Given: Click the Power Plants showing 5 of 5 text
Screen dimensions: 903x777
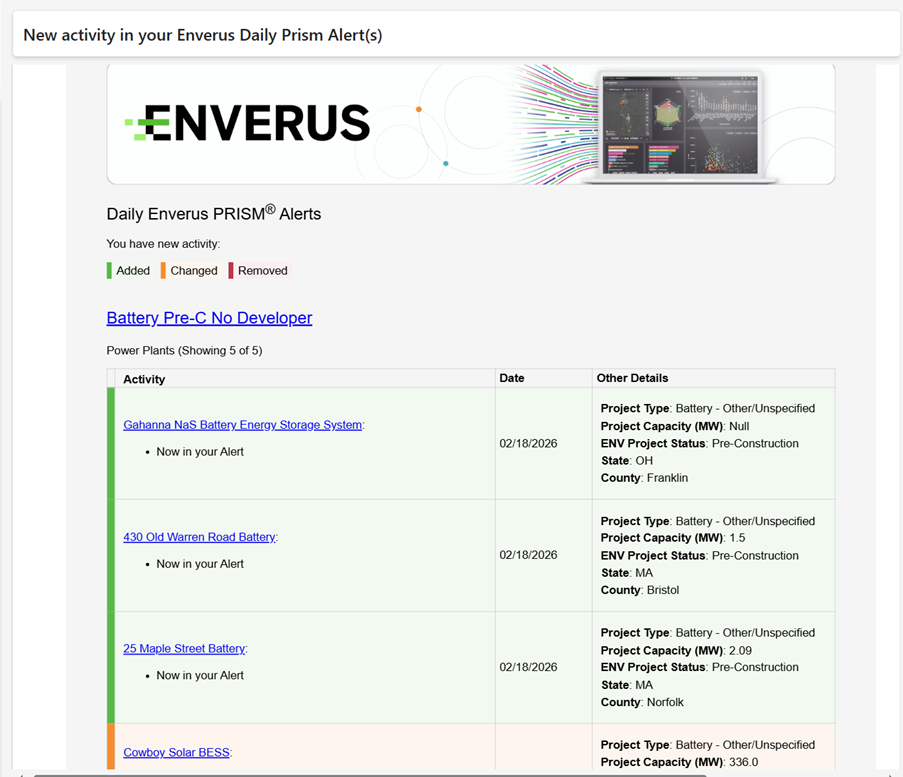Looking at the screenshot, I should (184, 351).
